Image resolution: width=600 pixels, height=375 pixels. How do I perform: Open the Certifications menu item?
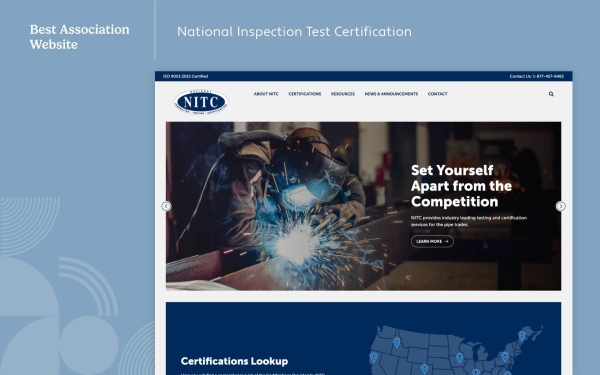[x=305, y=94]
